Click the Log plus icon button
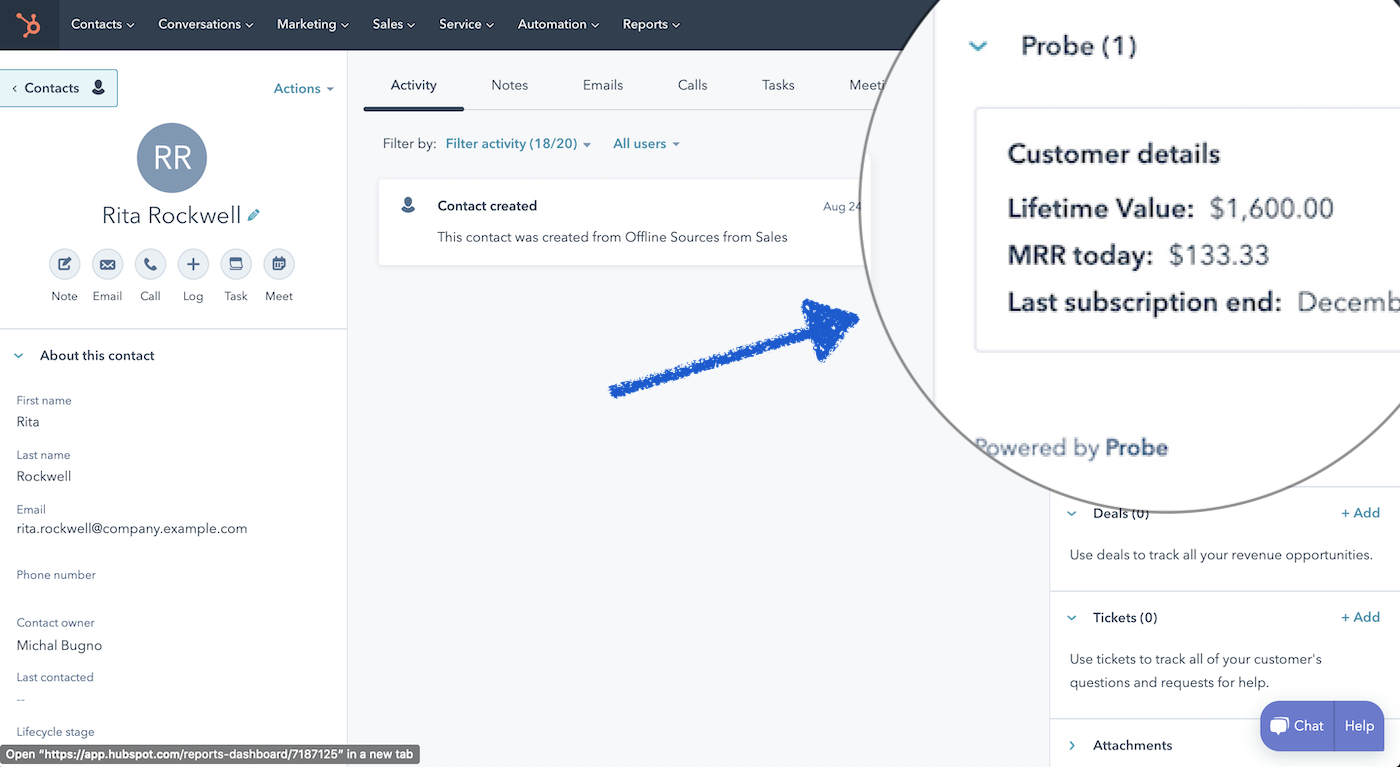Viewport: 1400px width, 767px height. 193,265
